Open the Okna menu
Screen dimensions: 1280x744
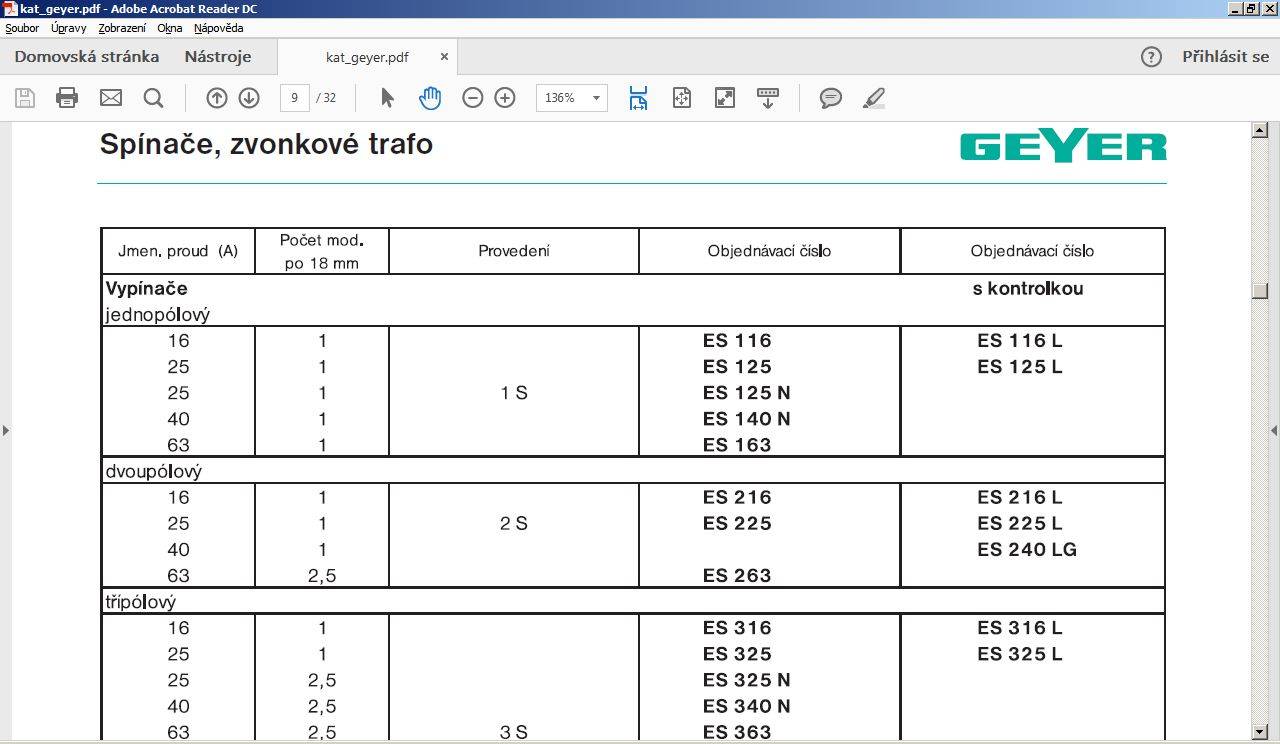coord(170,28)
